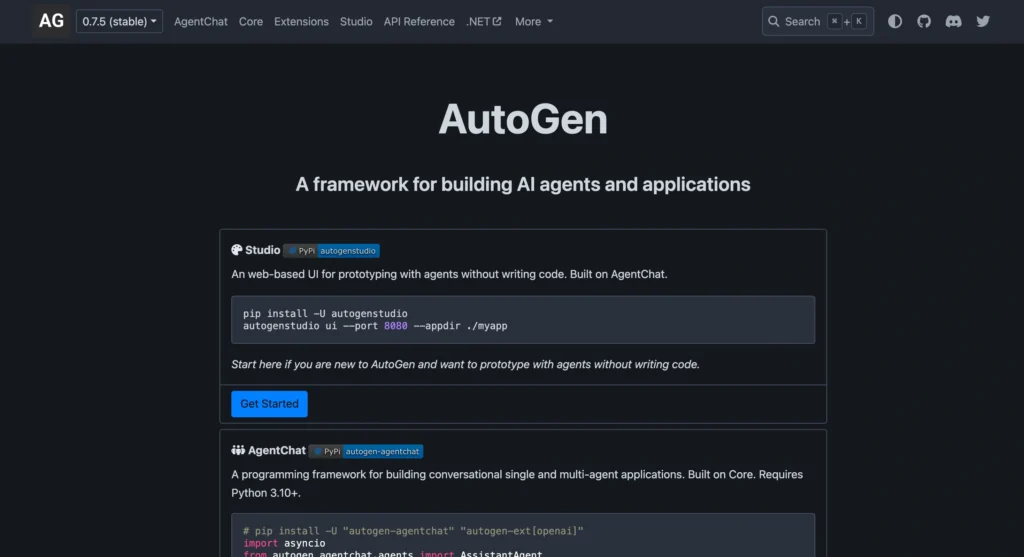Go to the Core nav section
Viewport: 1024px width, 557px height.
(251, 22)
